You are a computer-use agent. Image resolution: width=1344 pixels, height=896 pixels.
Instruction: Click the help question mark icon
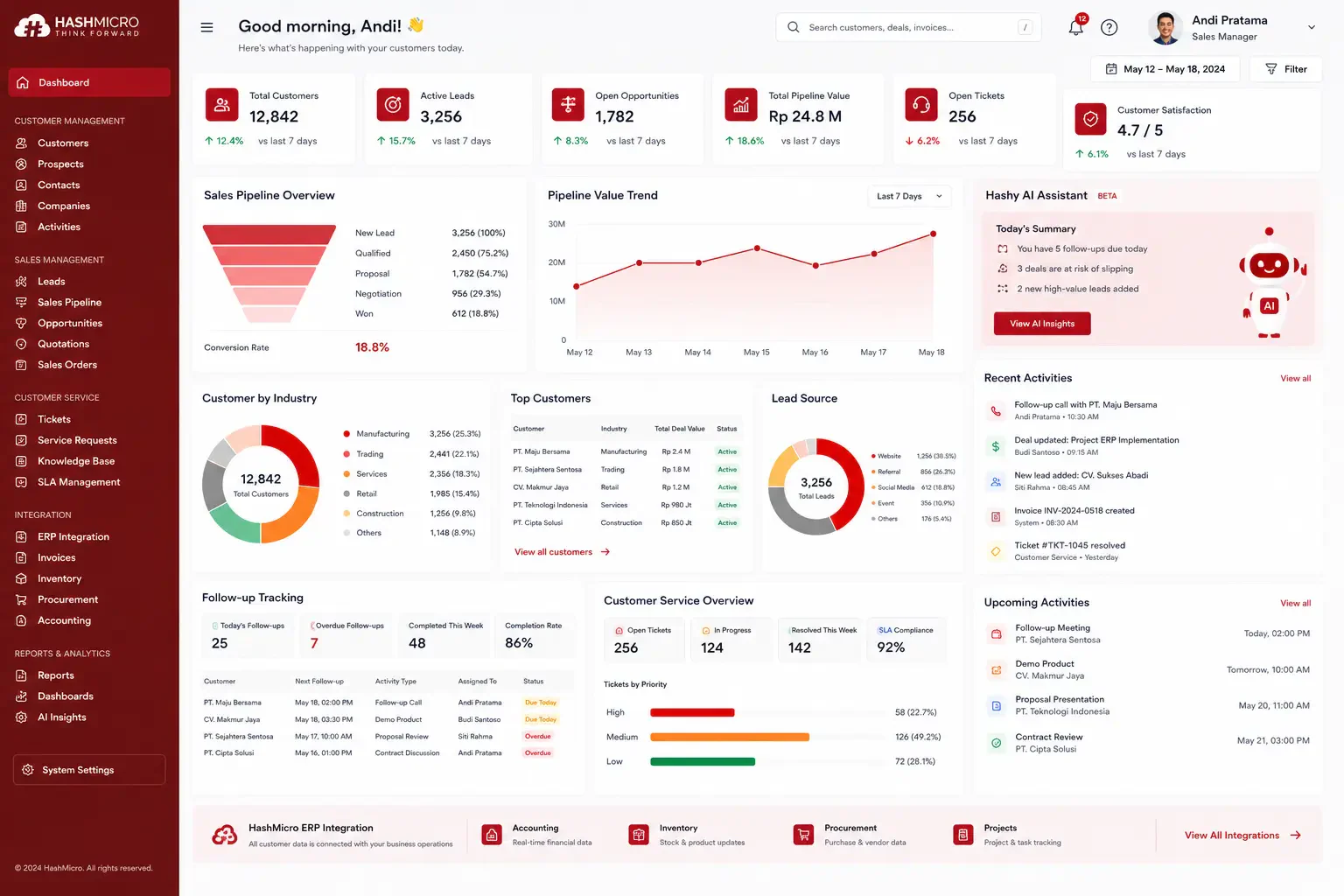[1109, 27]
